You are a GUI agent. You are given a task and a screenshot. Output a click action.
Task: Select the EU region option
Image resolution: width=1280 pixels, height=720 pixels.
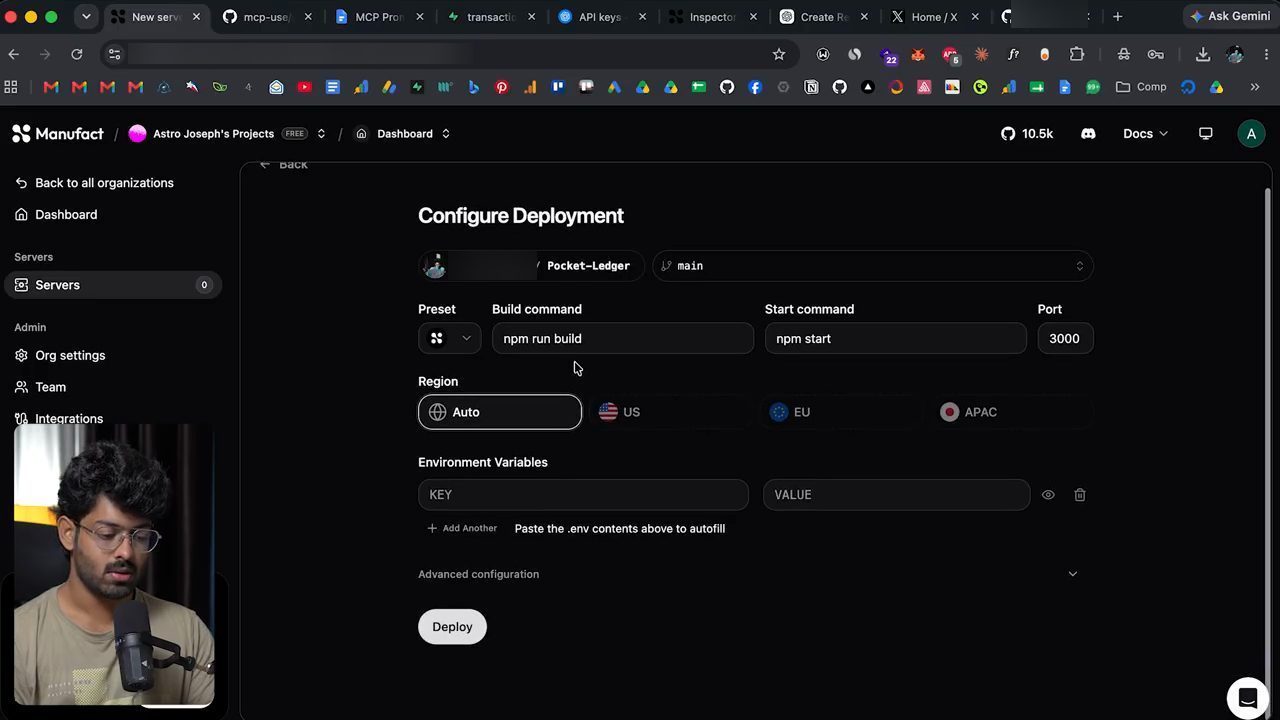point(841,412)
